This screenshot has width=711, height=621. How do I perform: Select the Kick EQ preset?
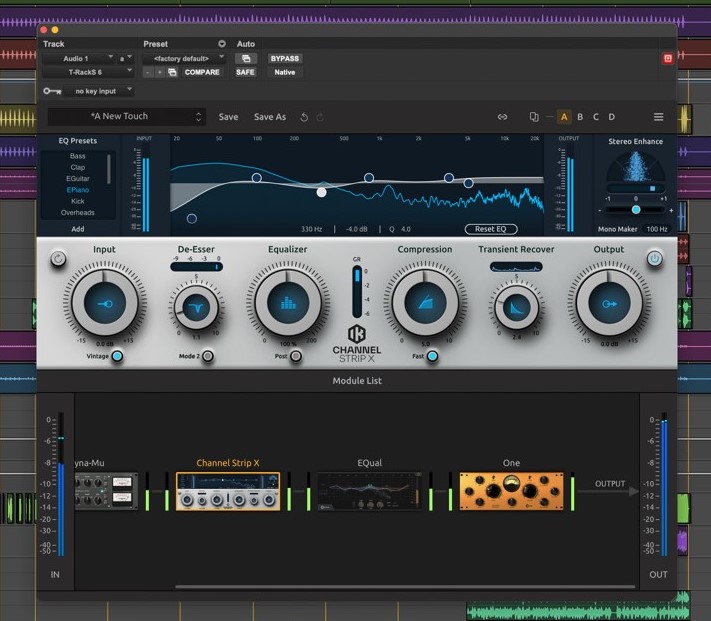click(x=78, y=201)
